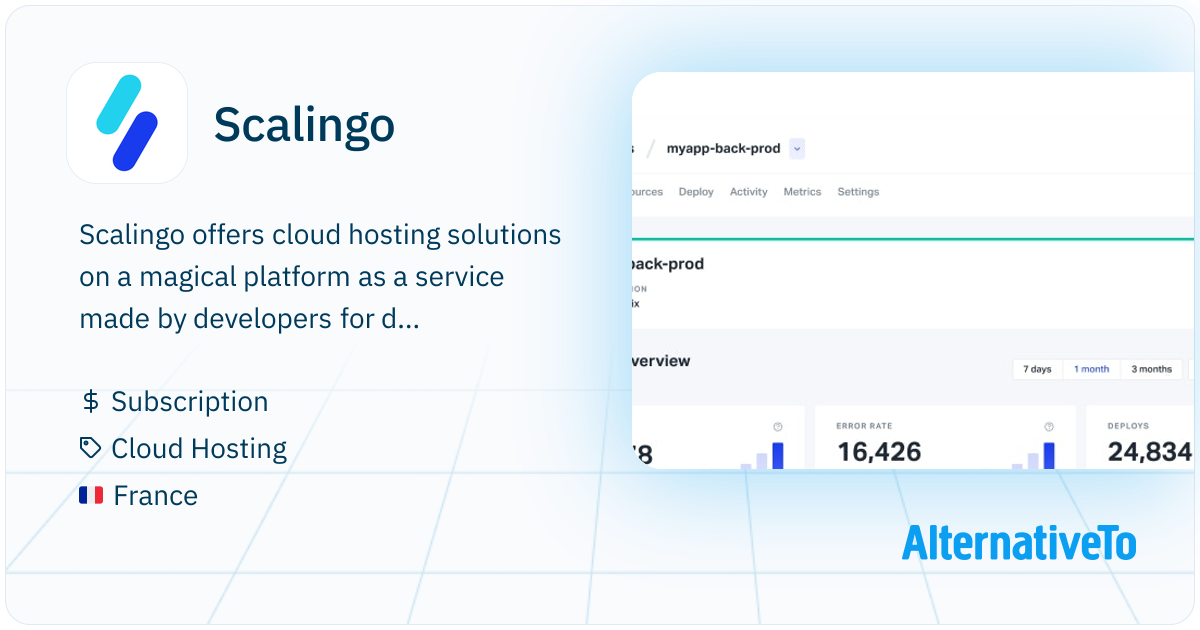Click the Scalingo description paragraph
This screenshot has width=1200, height=630.
coord(320,277)
